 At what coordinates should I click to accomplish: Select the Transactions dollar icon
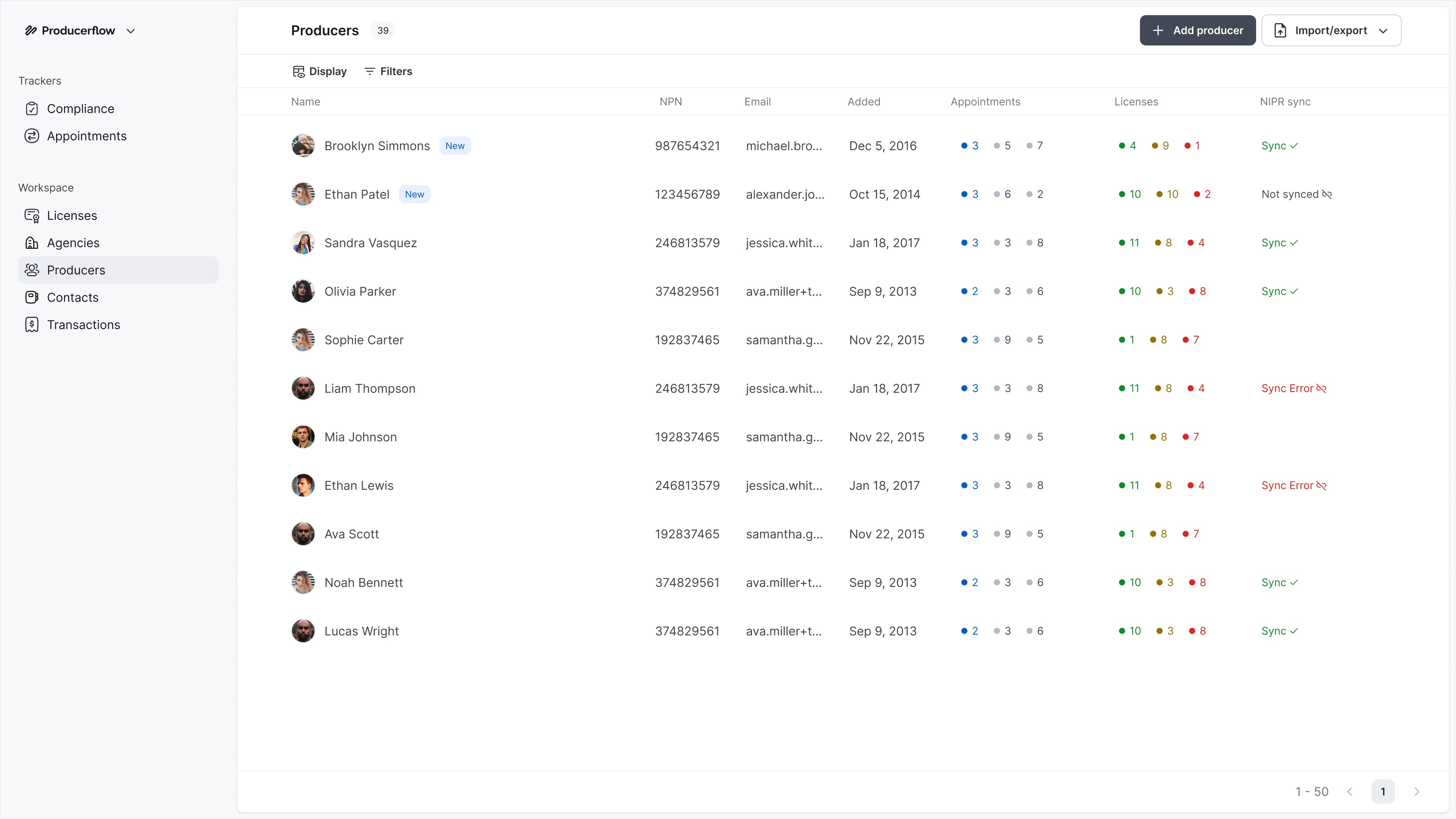32,324
